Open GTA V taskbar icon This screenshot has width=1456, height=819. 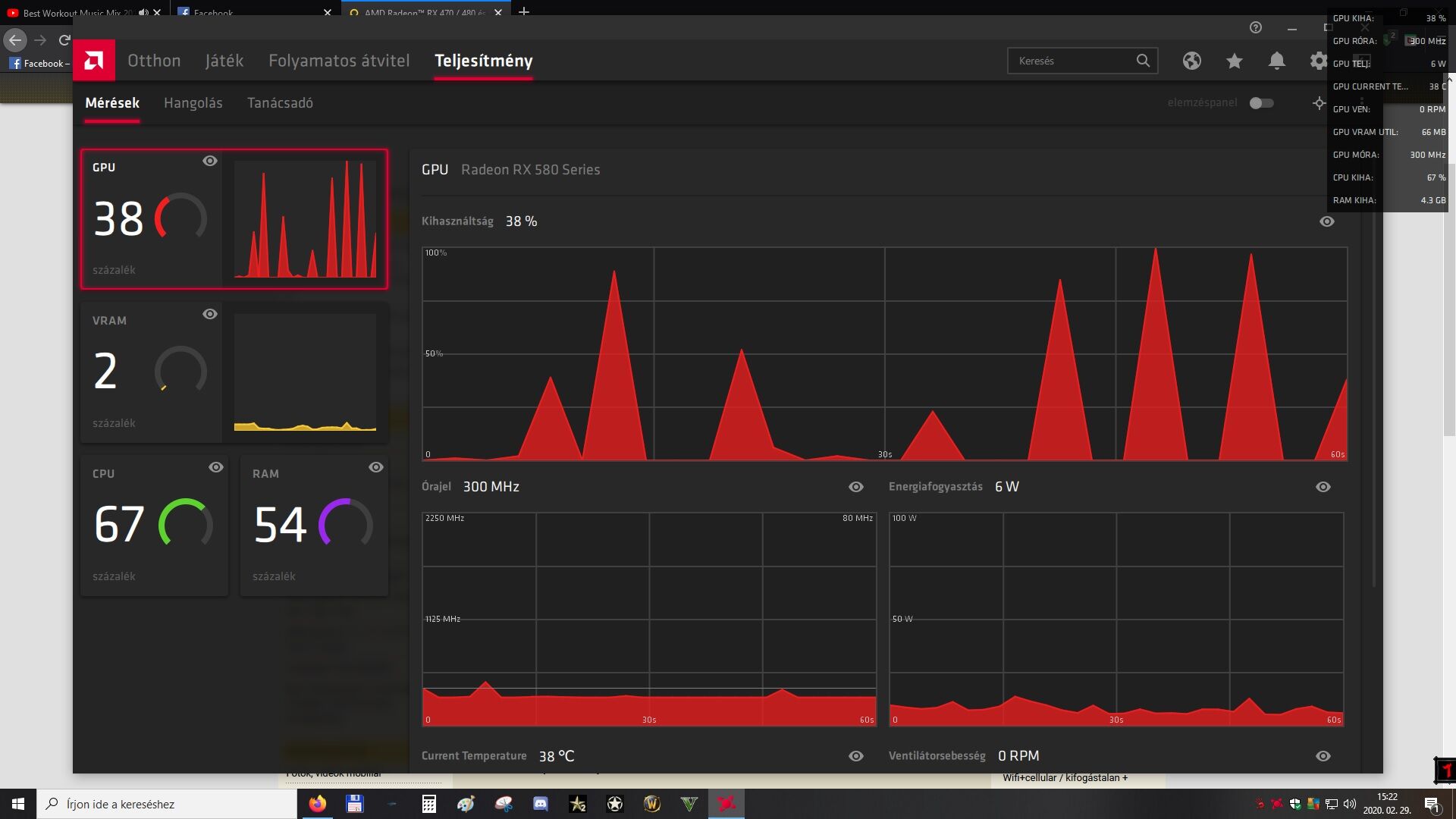click(x=689, y=804)
